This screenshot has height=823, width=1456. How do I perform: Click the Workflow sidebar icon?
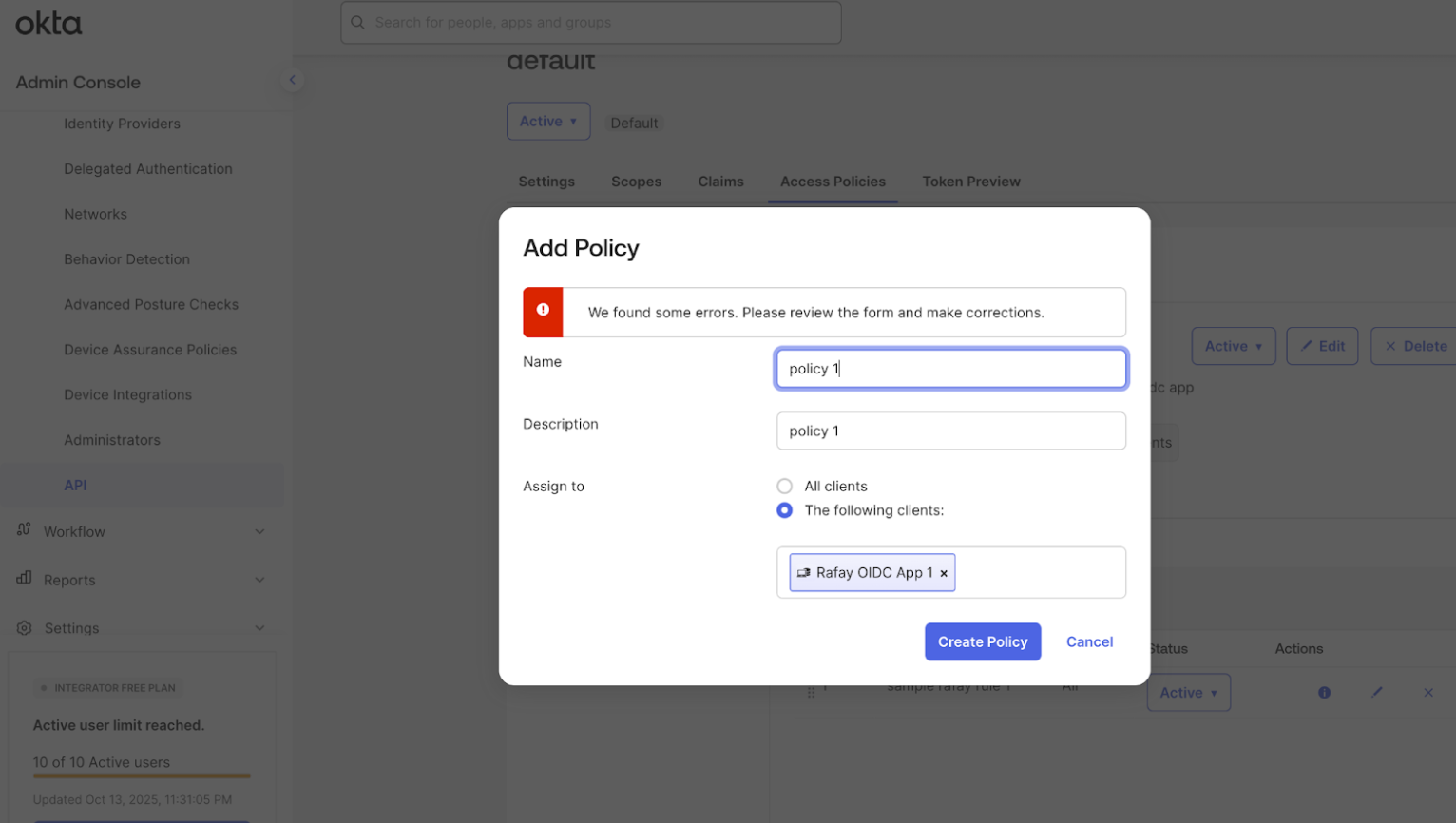(24, 530)
